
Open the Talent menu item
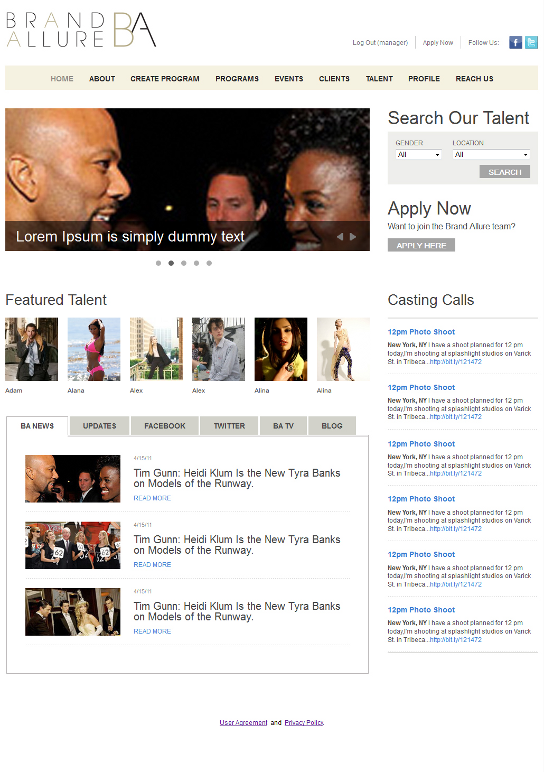pyautogui.click(x=379, y=79)
